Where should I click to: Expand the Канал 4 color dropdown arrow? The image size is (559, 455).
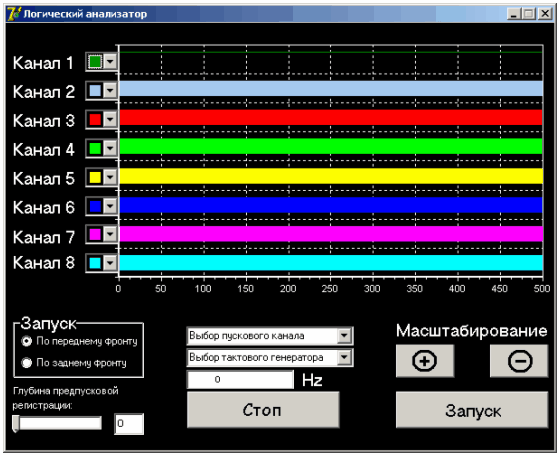[110, 148]
